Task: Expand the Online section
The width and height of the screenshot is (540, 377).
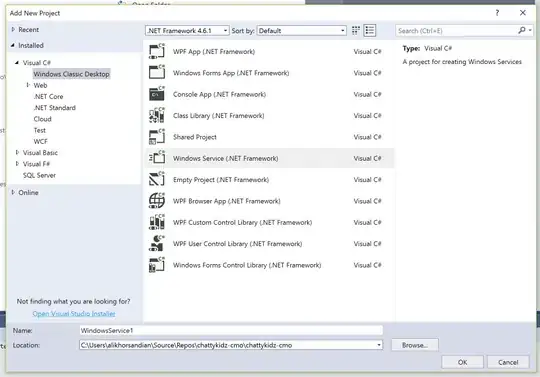Action: tap(13, 192)
